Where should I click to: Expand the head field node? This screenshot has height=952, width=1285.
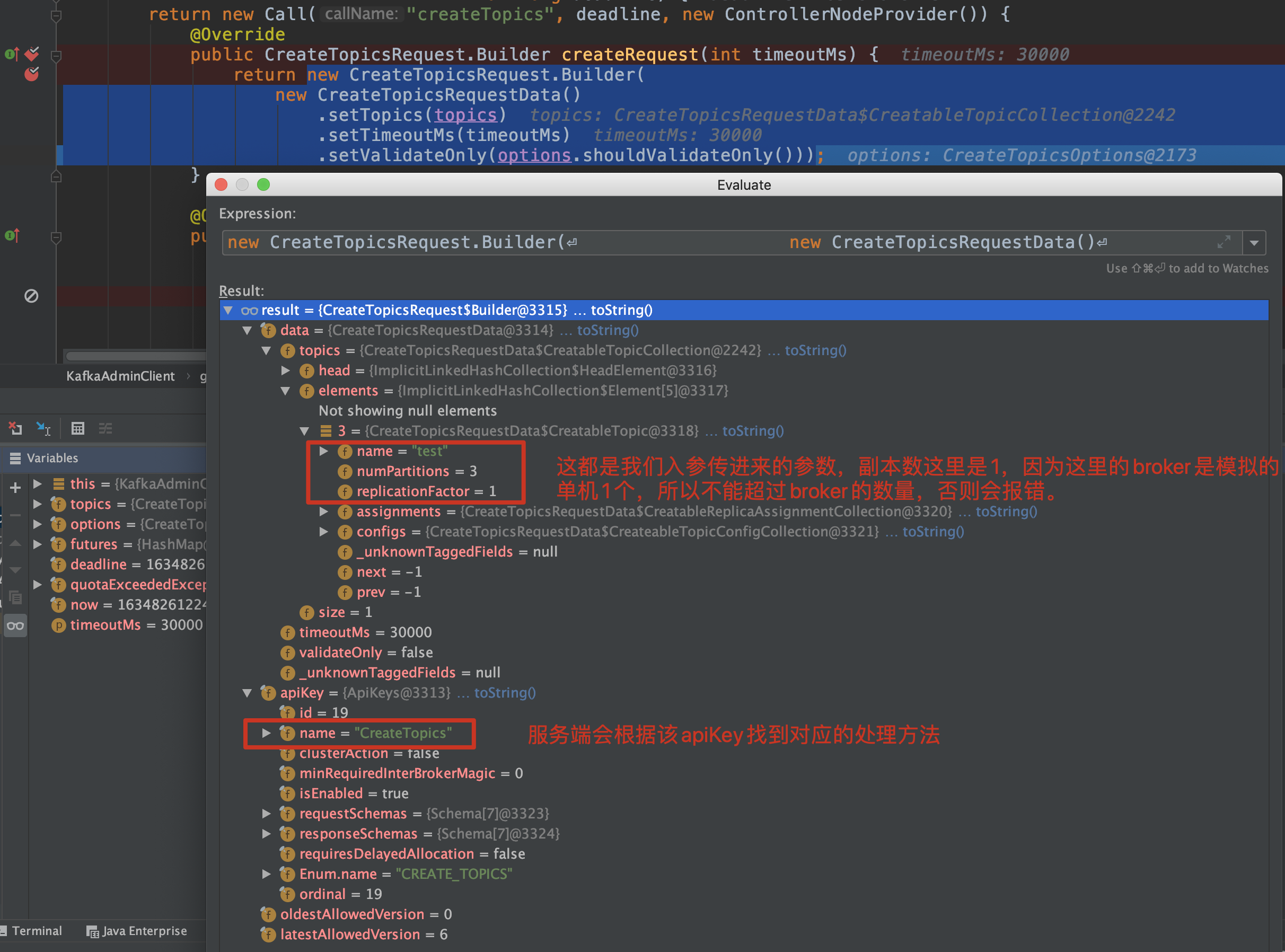click(285, 371)
